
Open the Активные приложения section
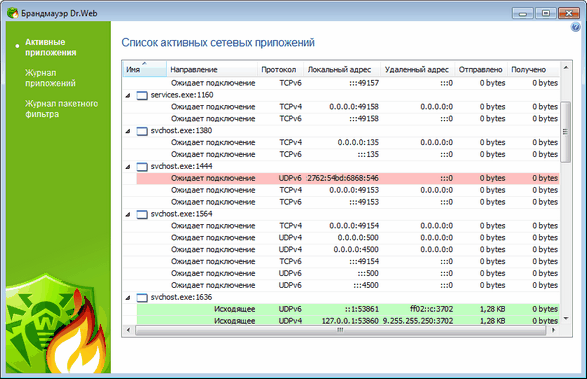coord(51,47)
